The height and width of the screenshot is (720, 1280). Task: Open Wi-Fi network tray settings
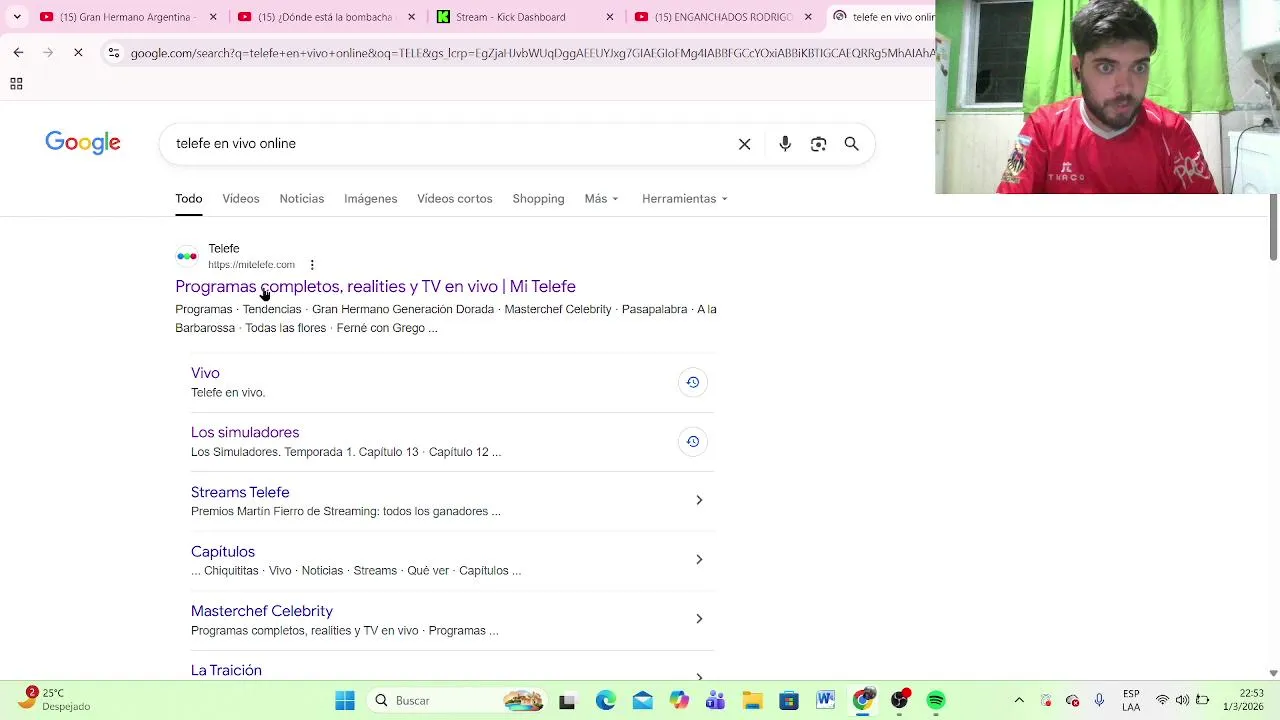pyautogui.click(x=1162, y=700)
